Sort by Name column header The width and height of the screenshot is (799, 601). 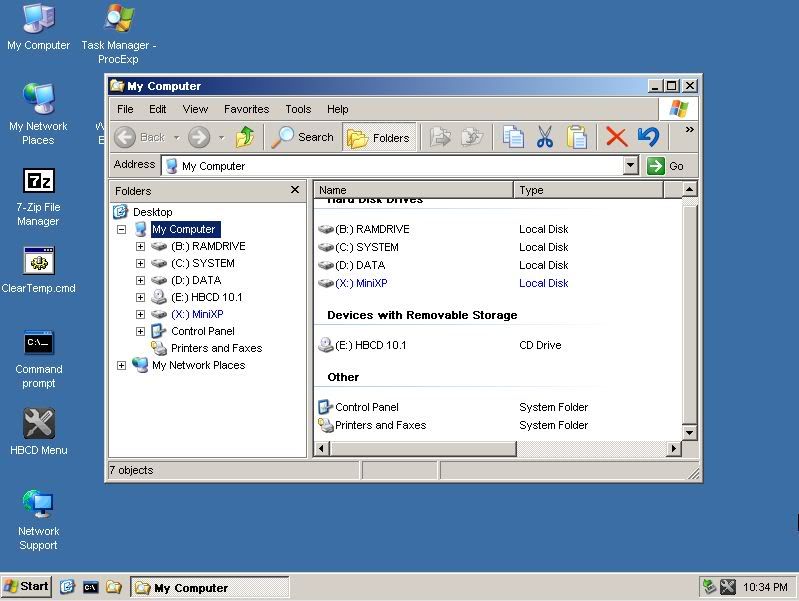click(413, 190)
